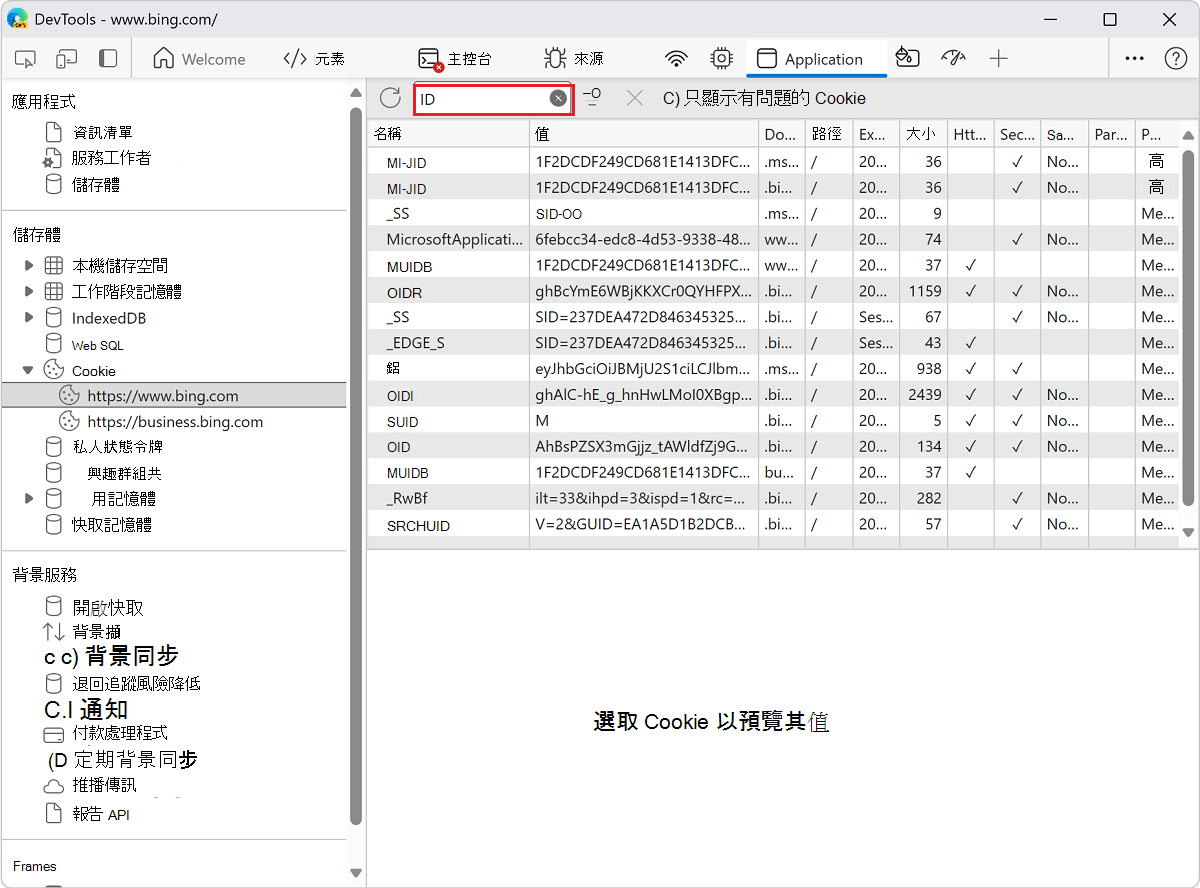Open DevTools help via question mark icon
The height and width of the screenshot is (888, 1200).
coord(1175,58)
